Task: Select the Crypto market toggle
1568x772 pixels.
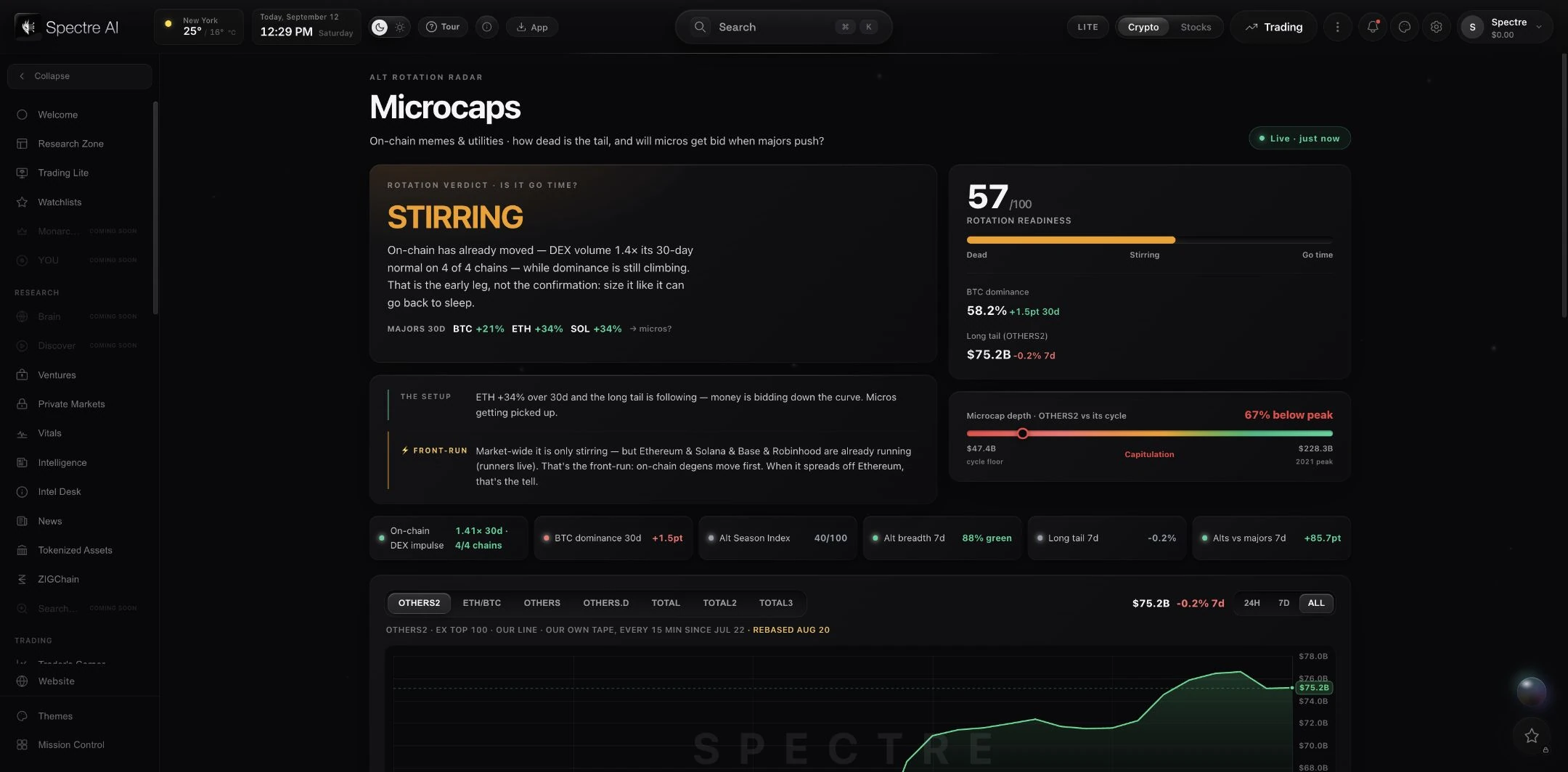Action: point(1143,27)
